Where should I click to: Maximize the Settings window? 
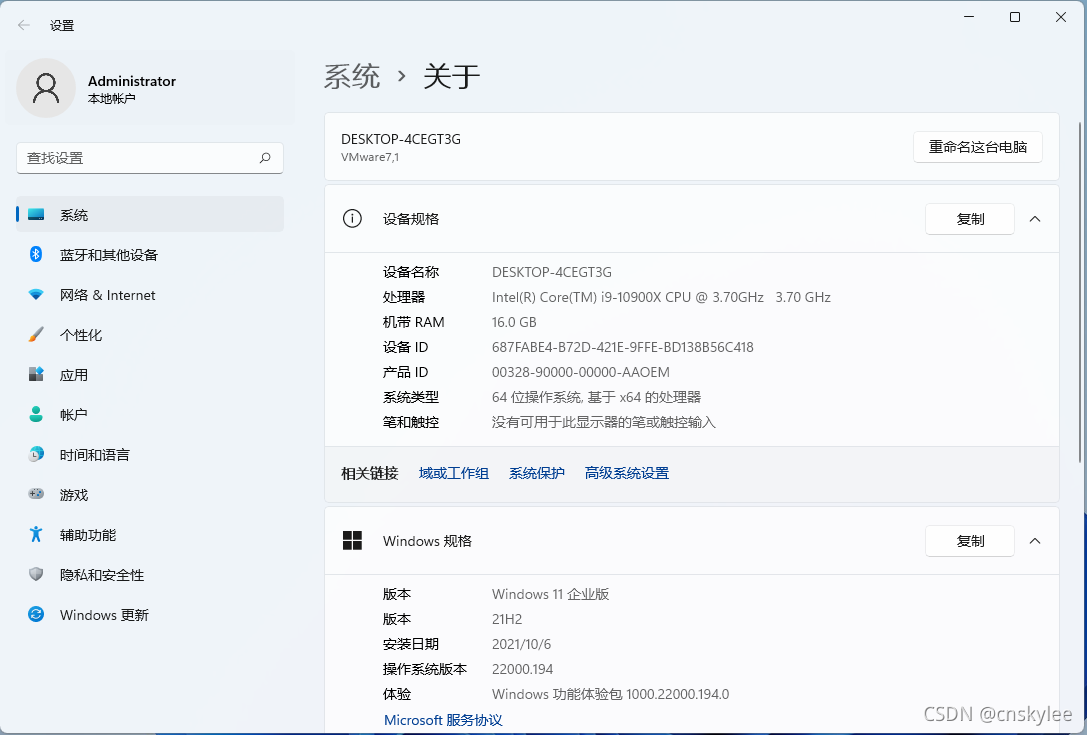[1015, 17]
